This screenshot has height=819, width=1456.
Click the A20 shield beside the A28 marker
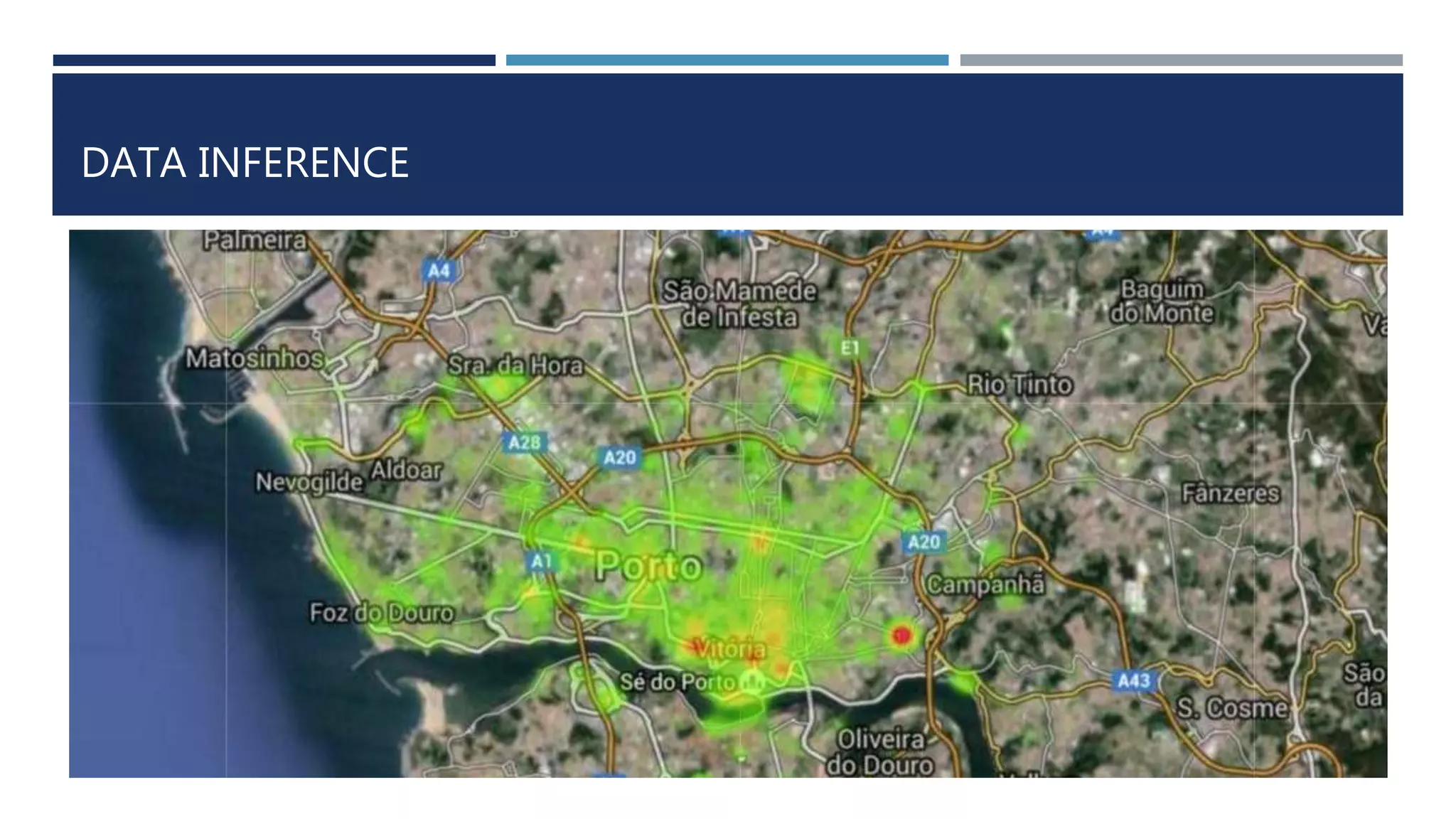pos(619,457)
